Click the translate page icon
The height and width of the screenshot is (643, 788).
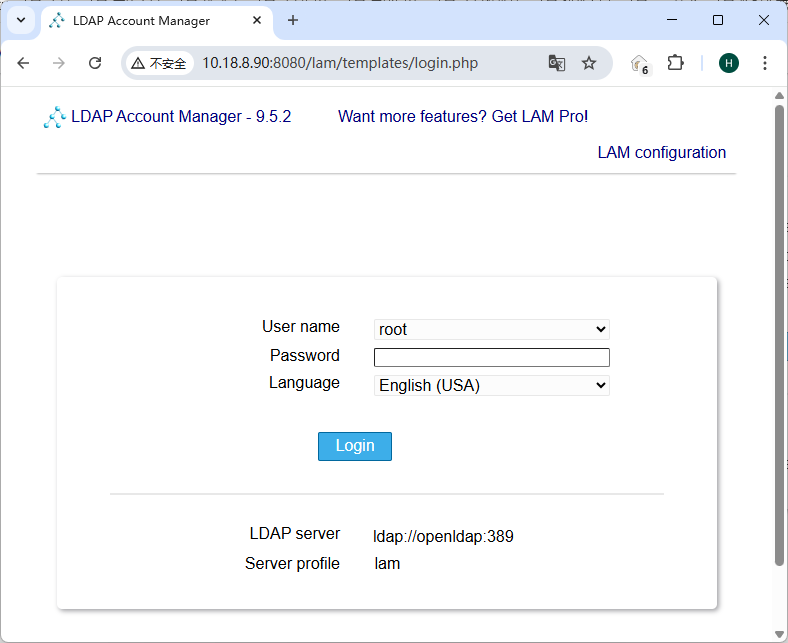(x=556, y=63)
